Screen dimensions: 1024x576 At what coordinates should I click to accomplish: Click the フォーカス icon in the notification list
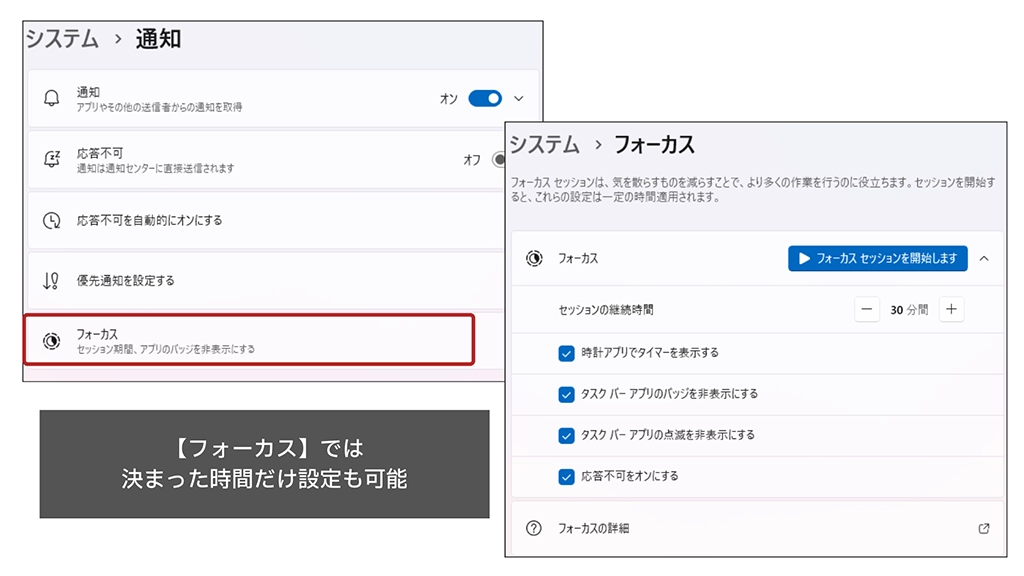[52, 341]
